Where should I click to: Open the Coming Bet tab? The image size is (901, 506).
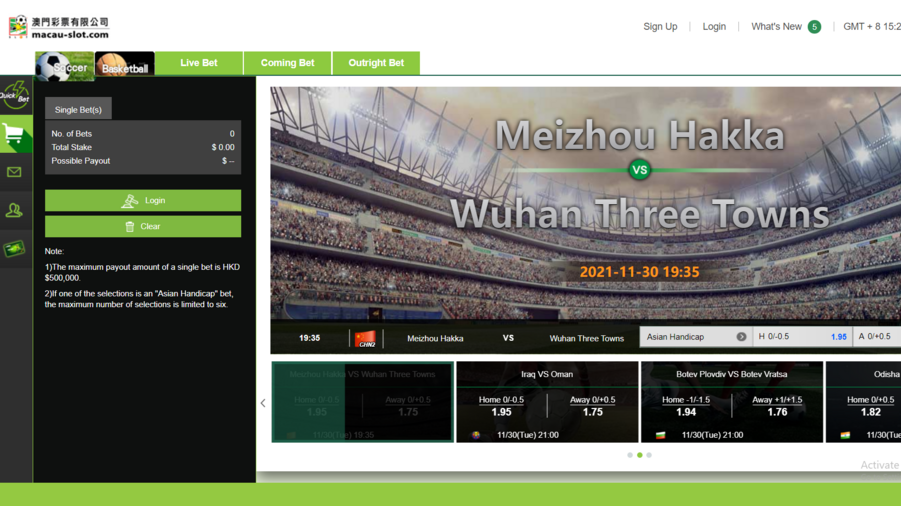(x=287, y=63)
